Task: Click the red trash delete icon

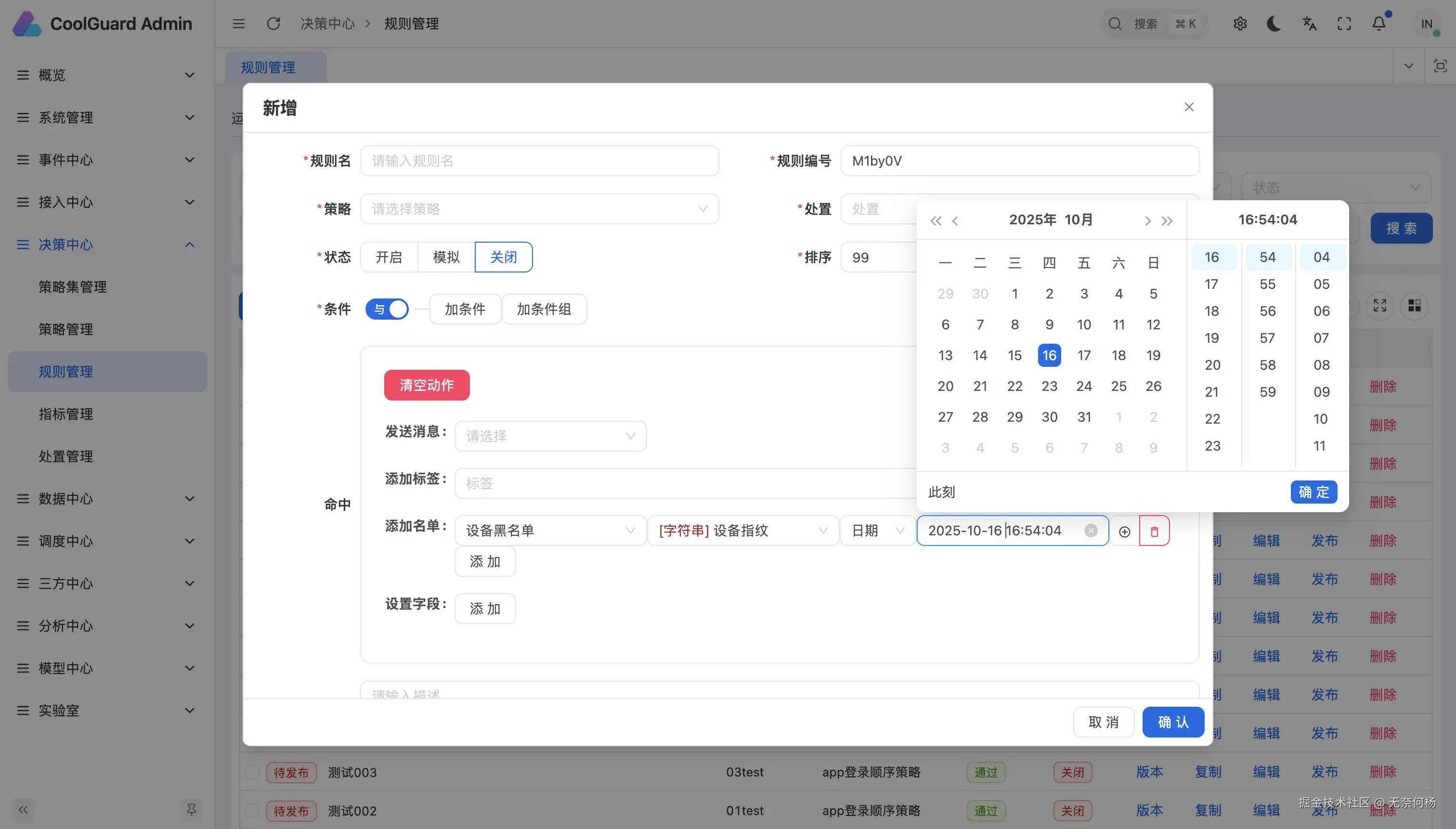Action: click(x=1154, y=531)
